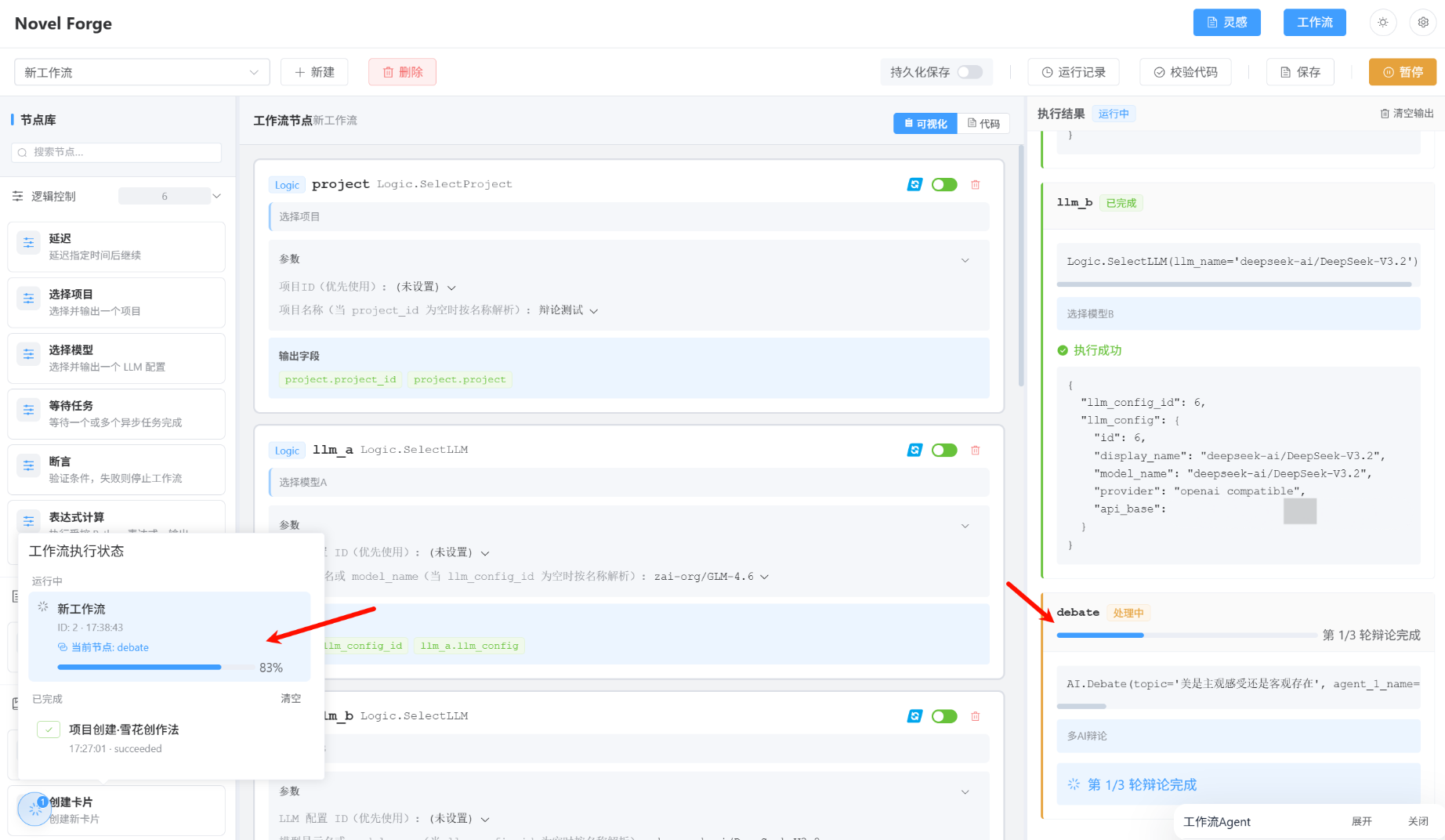Image resolution: width=1445 pixels, height=840 pixels.
Task: Click the workflow nodes vertical scrollbar
Action: (1021, 266)
